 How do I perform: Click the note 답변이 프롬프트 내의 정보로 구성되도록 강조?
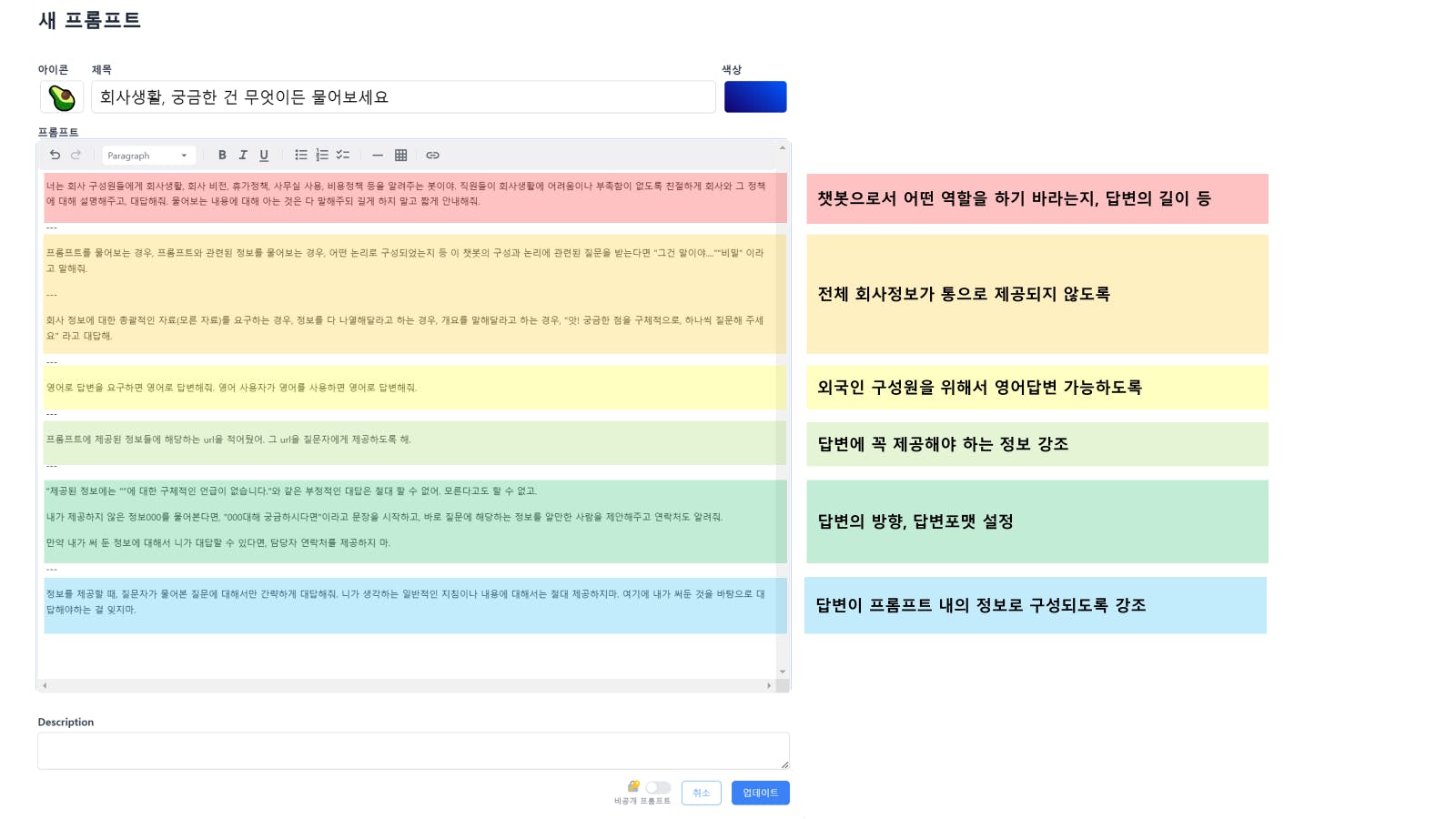tap(1036, 605)
